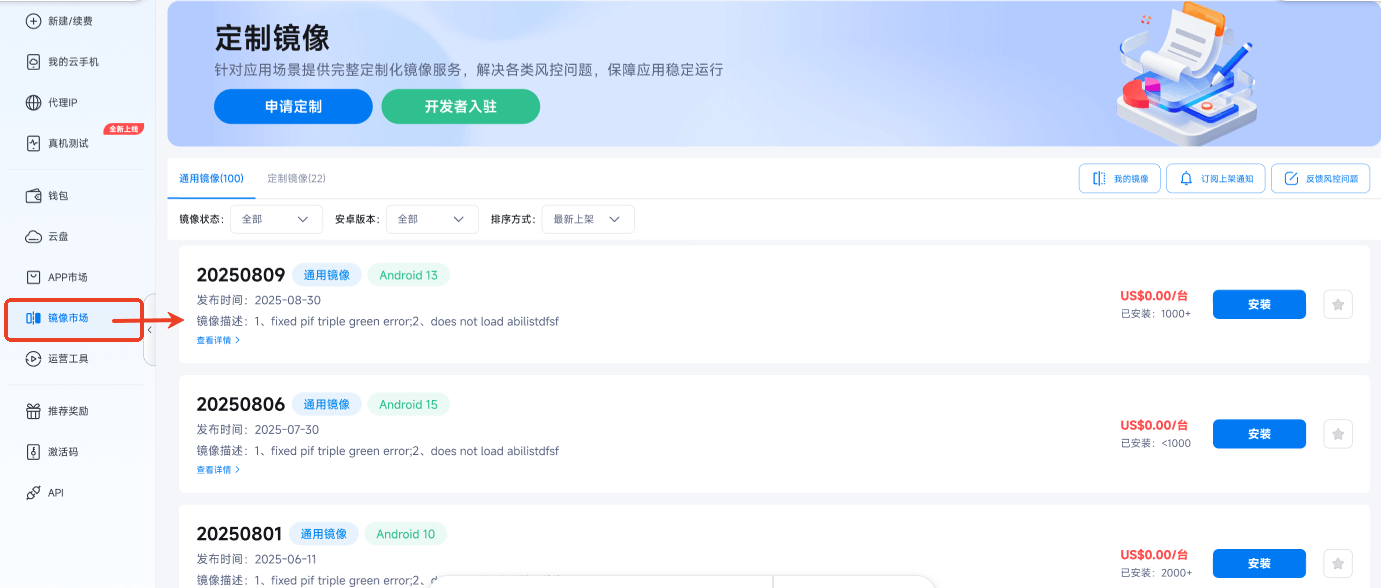
Task: Go to 云盘 cloud storage
Action: click(55, 236)
